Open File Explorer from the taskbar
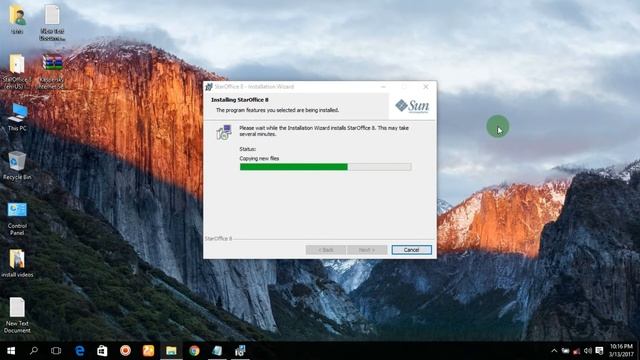640x360 pixels. pyautogui.click(x=171, y=351)
